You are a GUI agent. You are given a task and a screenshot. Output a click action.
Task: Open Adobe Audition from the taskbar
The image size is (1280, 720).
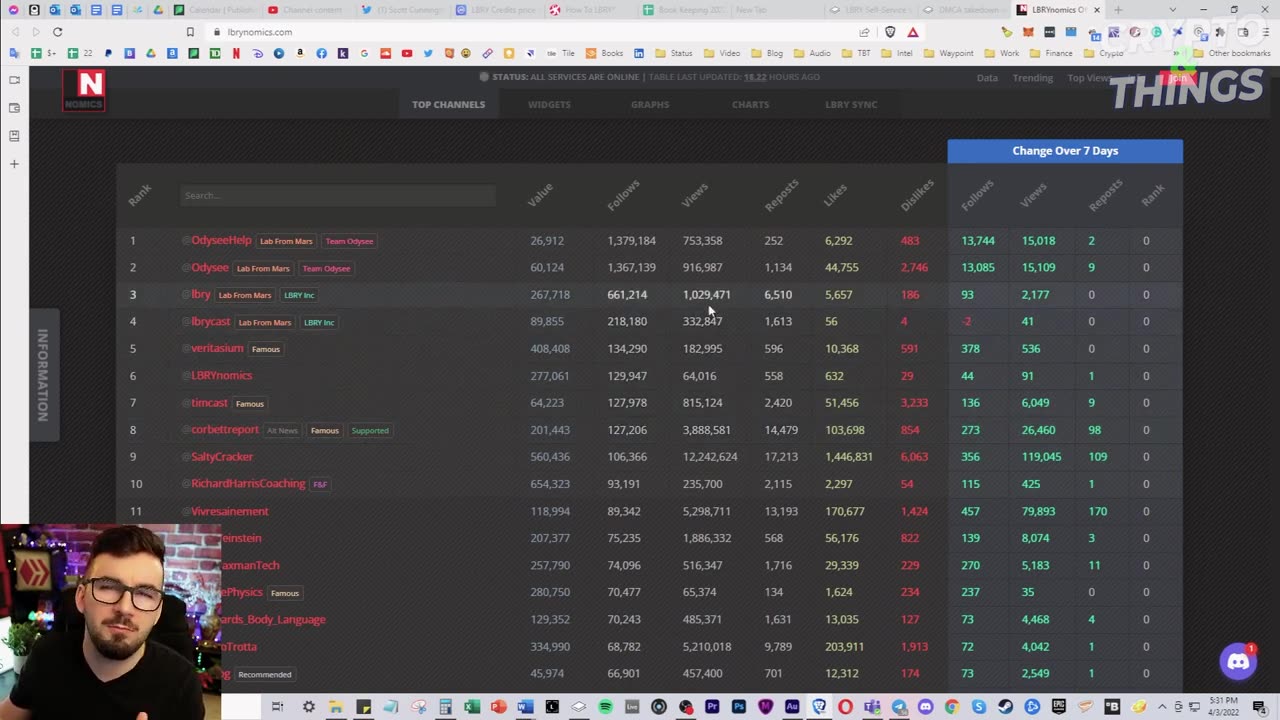[x=792, y=707]
